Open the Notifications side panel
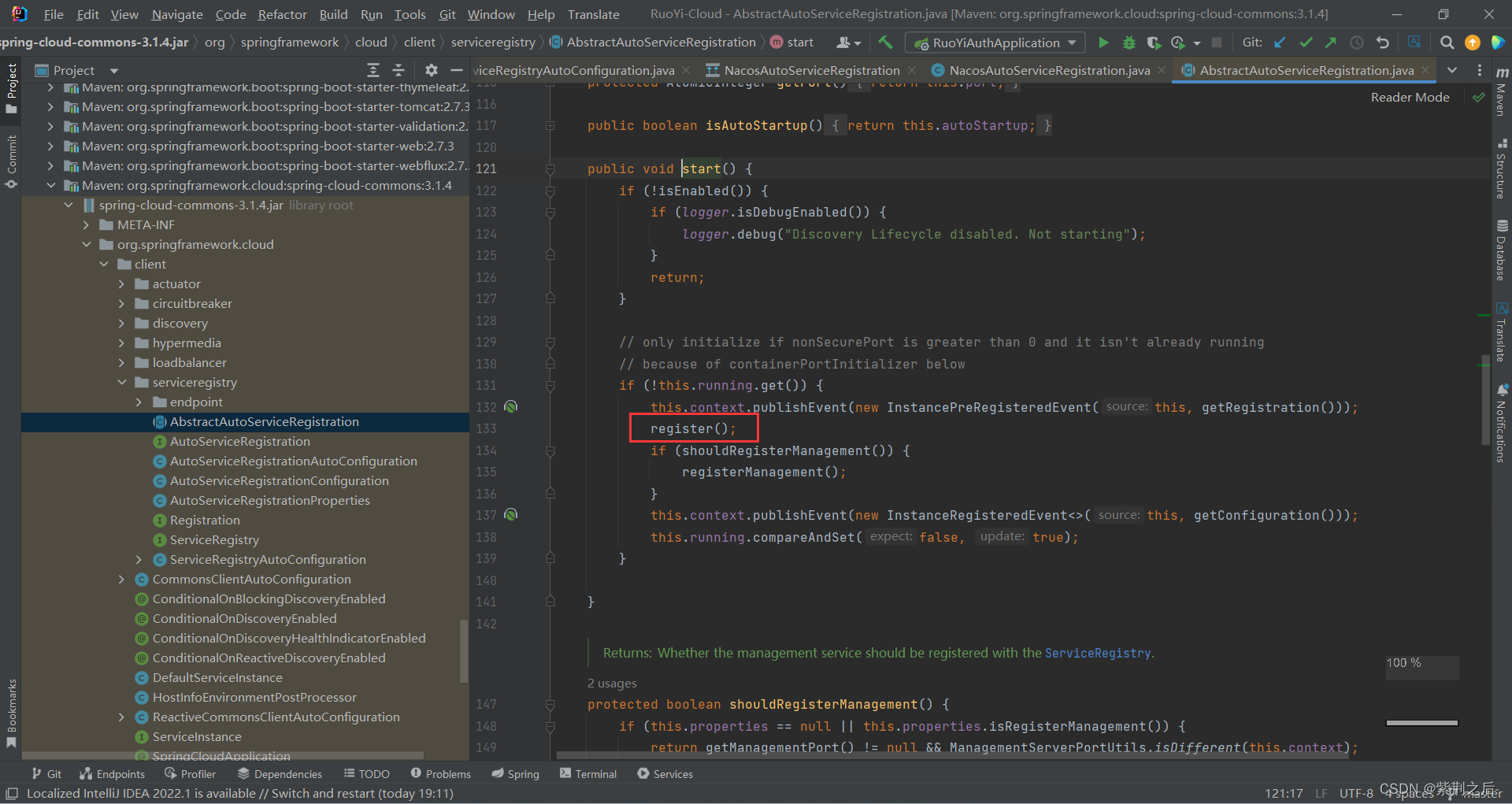The height and width of the screenshot is (804, 1512). click(x=1502, y=423)
